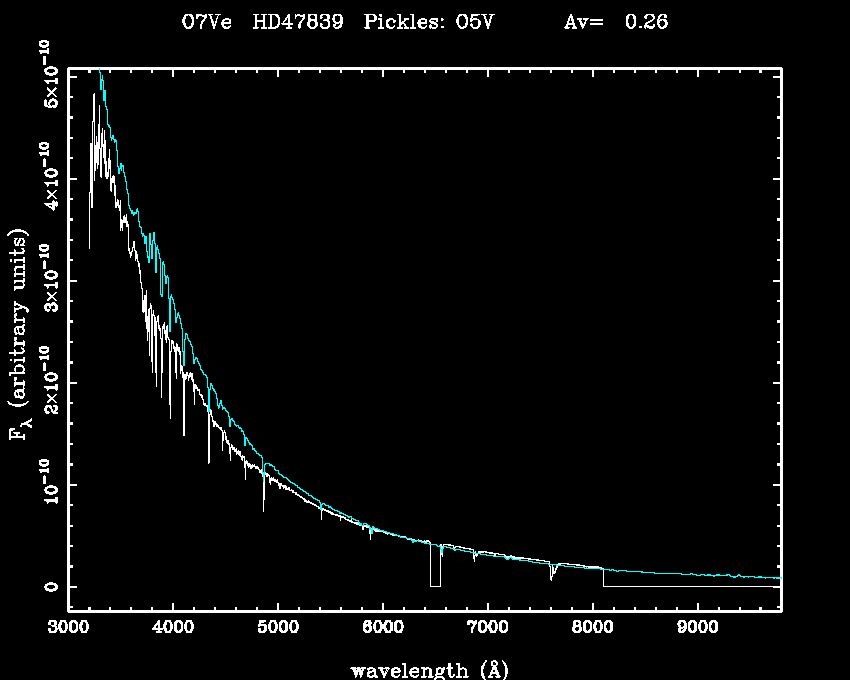Select the 5000 wavelength tick label

pos(277,628)
